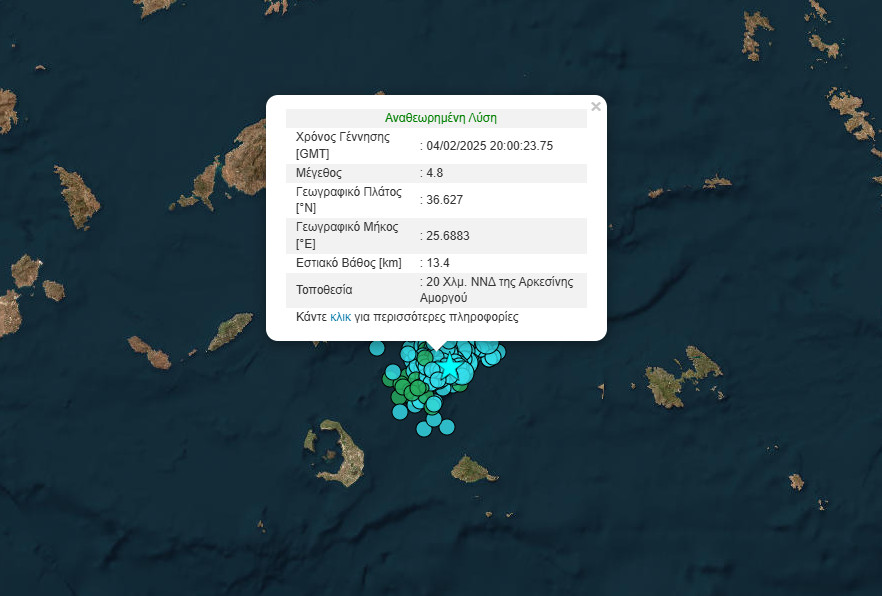Click the isolated cyan marker left of cluster
Image resolution: width=882 pixels, height=596 pixels.
(377, 348)
